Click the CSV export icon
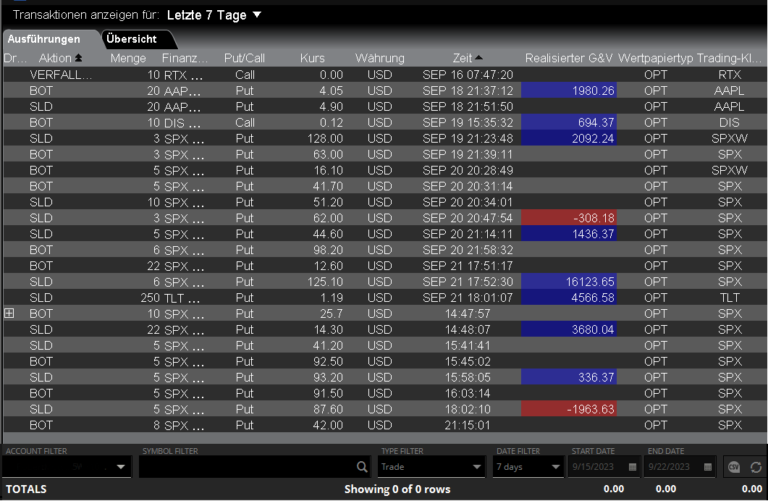The image size is (768, 501). point(734,466)
